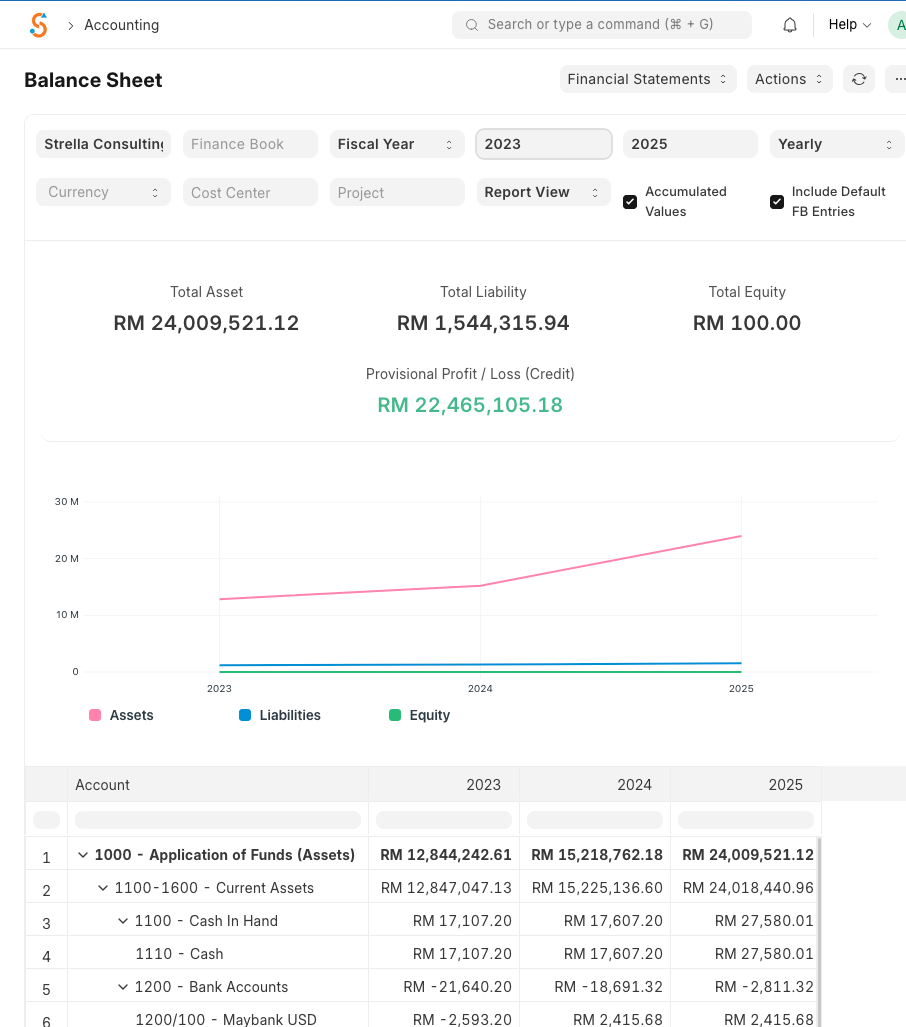Collapse the 1200 Bank Accounts group

(123, 987)
